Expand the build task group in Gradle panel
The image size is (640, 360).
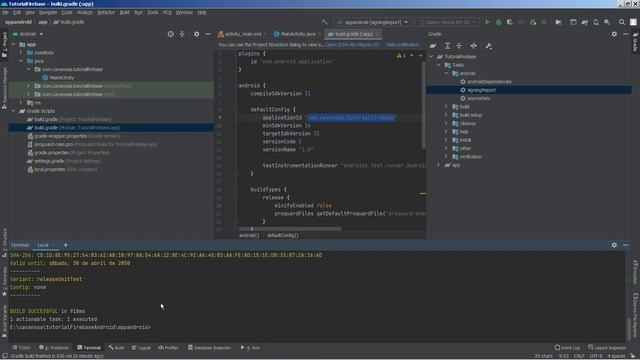click(446, 107)
